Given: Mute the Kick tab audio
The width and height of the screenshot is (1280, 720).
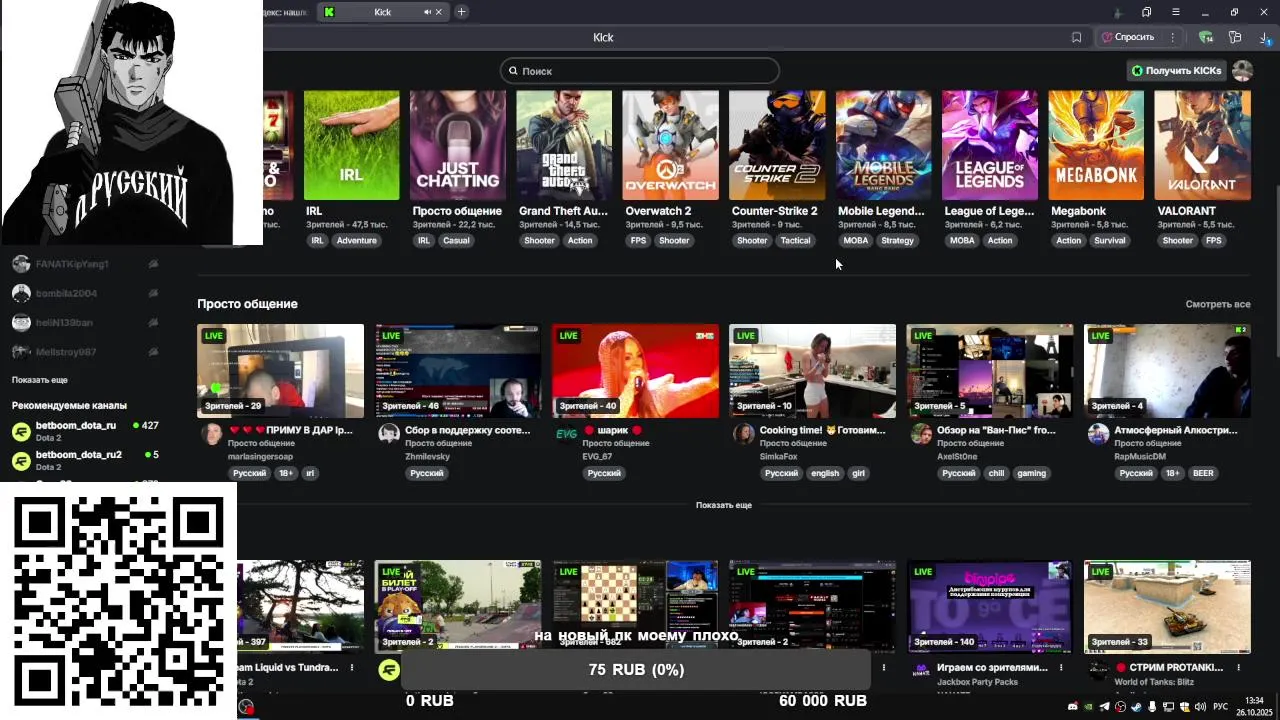Looking at the screenshot, I should (x=427, y=12).
